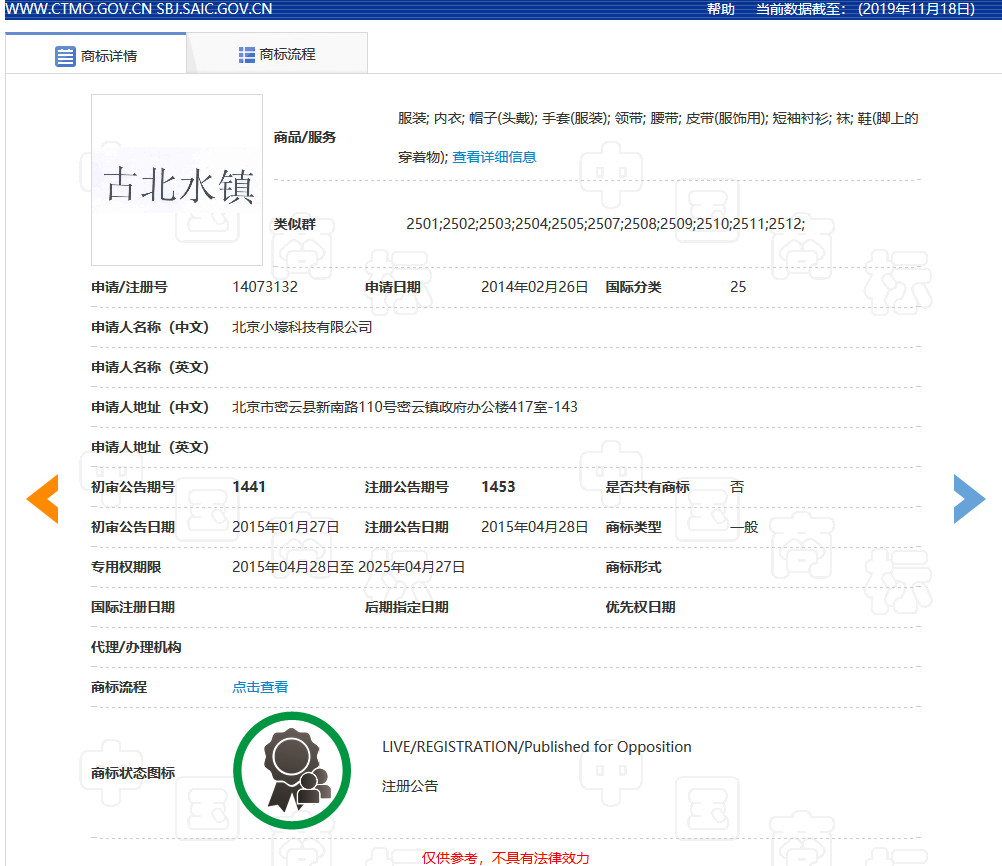Go to next trademark with blue arrow

pyautogui.click(x=969, y=499)
